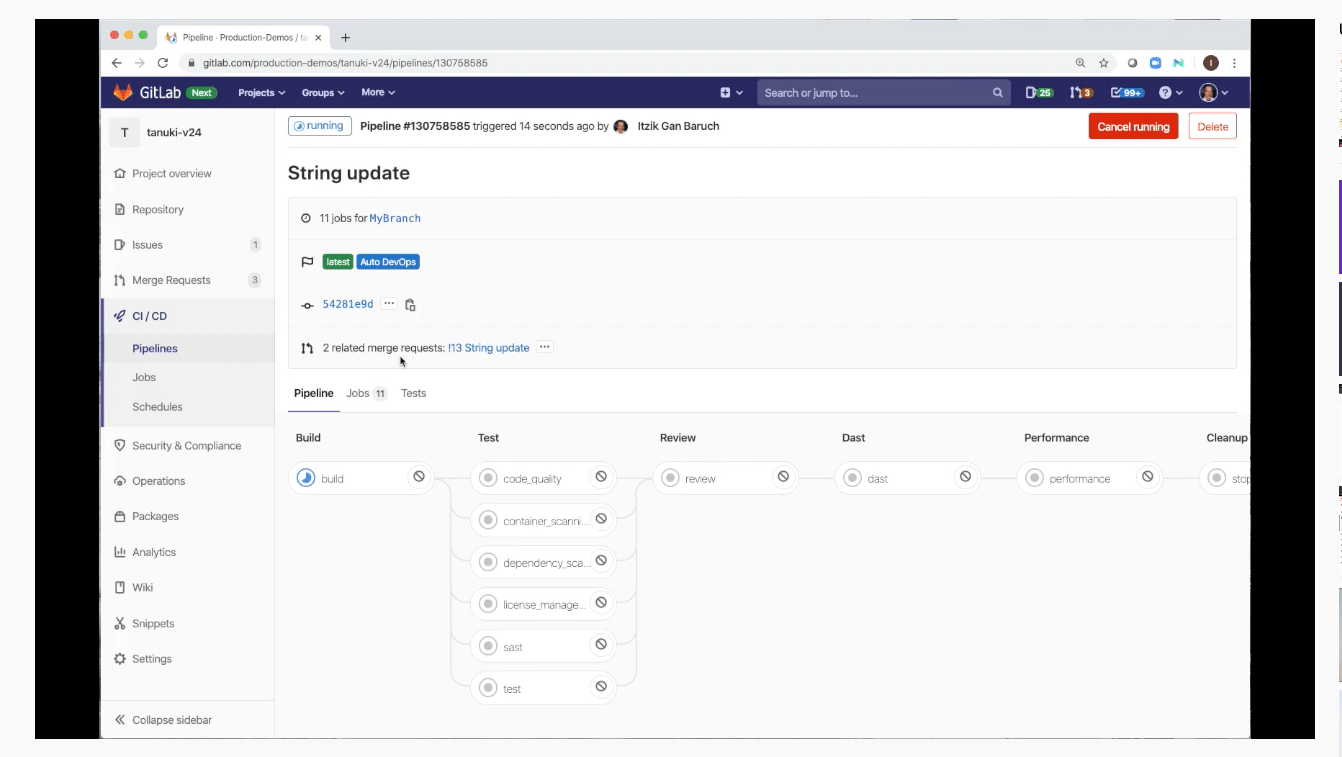Expand related merge requests ellipsis
The image size is (1342, 757).
[x=544, y=347]
